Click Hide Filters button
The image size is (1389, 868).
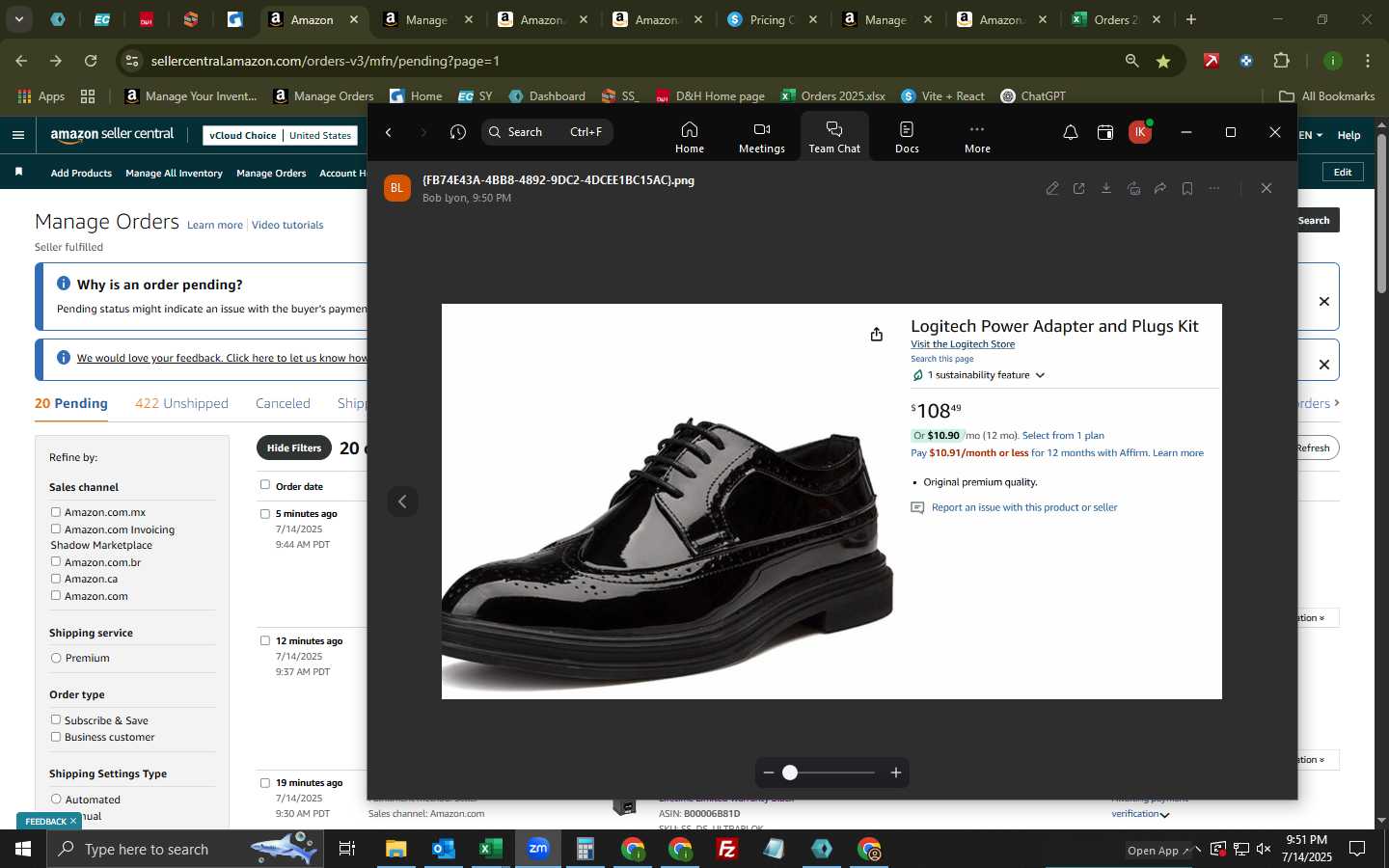tap(294, 448)
